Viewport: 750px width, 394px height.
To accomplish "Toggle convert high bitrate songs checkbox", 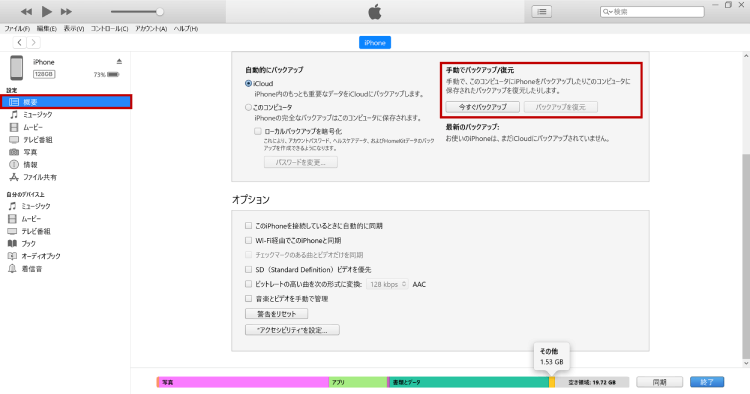I will click(248, 284).
